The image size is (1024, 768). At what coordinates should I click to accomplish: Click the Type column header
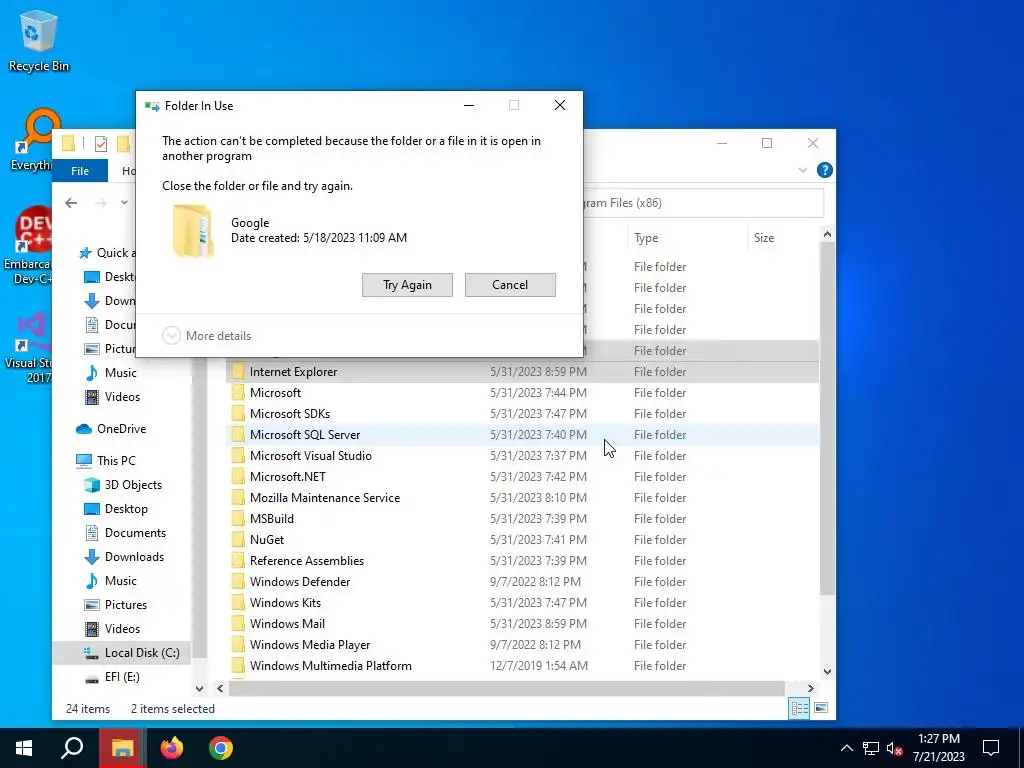687,238
